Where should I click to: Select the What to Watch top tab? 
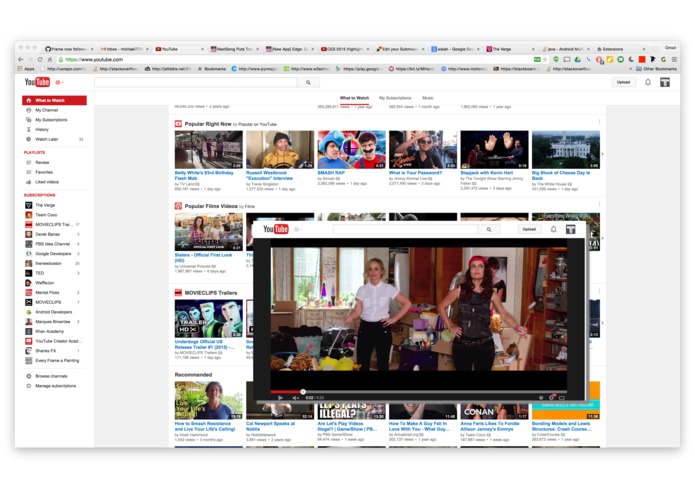tap(354, 98)
